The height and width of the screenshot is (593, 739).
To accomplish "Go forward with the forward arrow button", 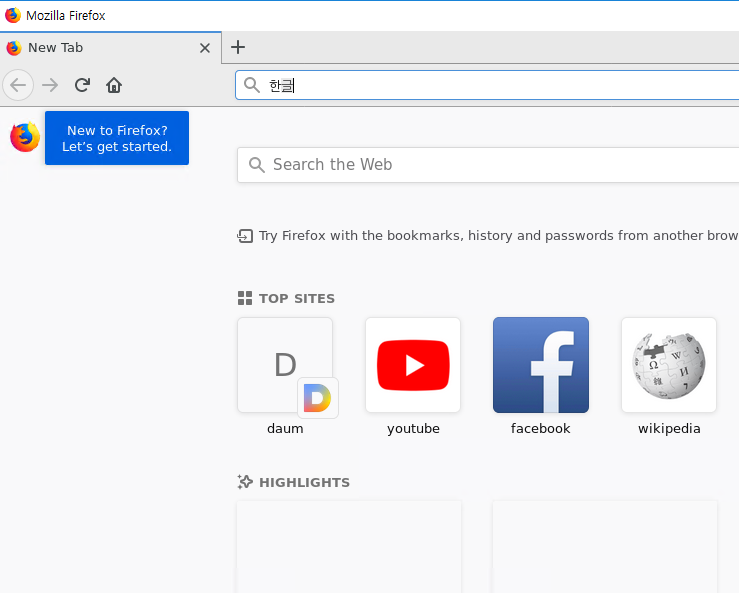I will (50, 85).
